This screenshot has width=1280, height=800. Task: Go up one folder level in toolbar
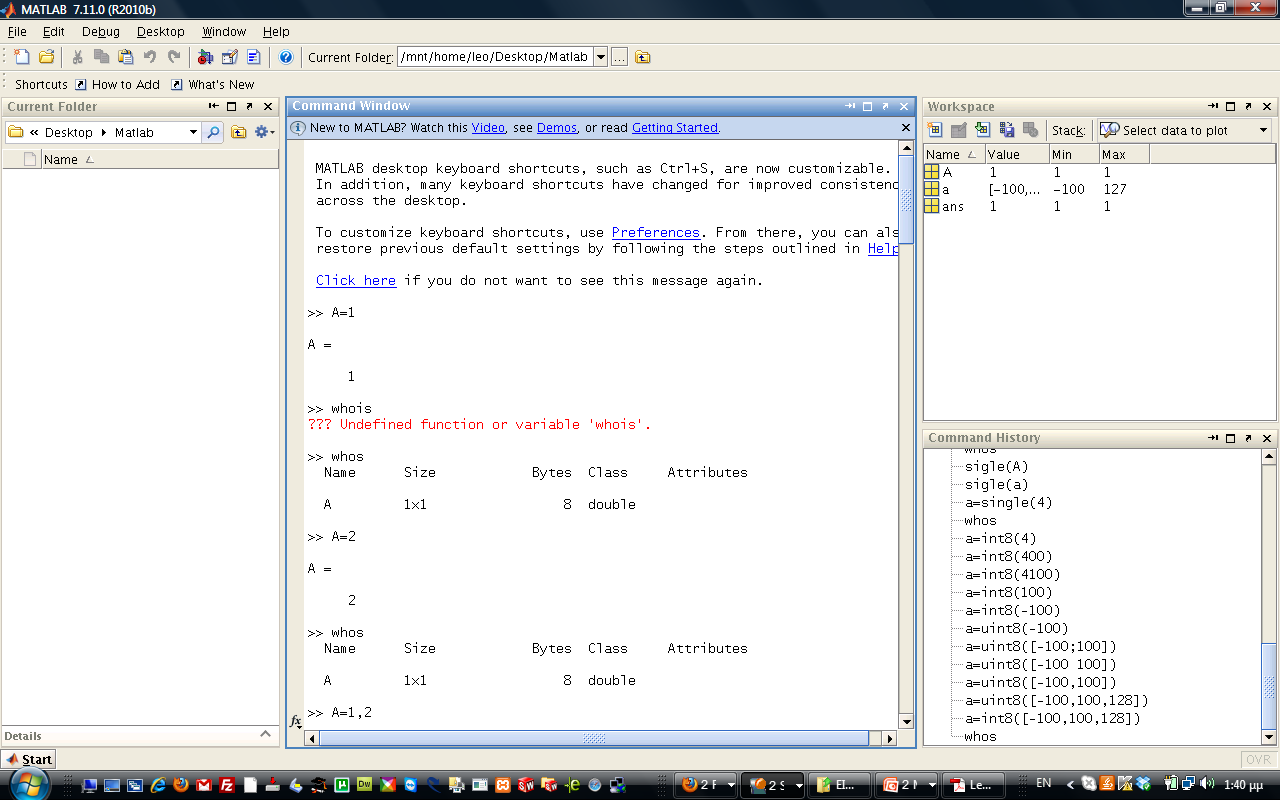(643, 57)
